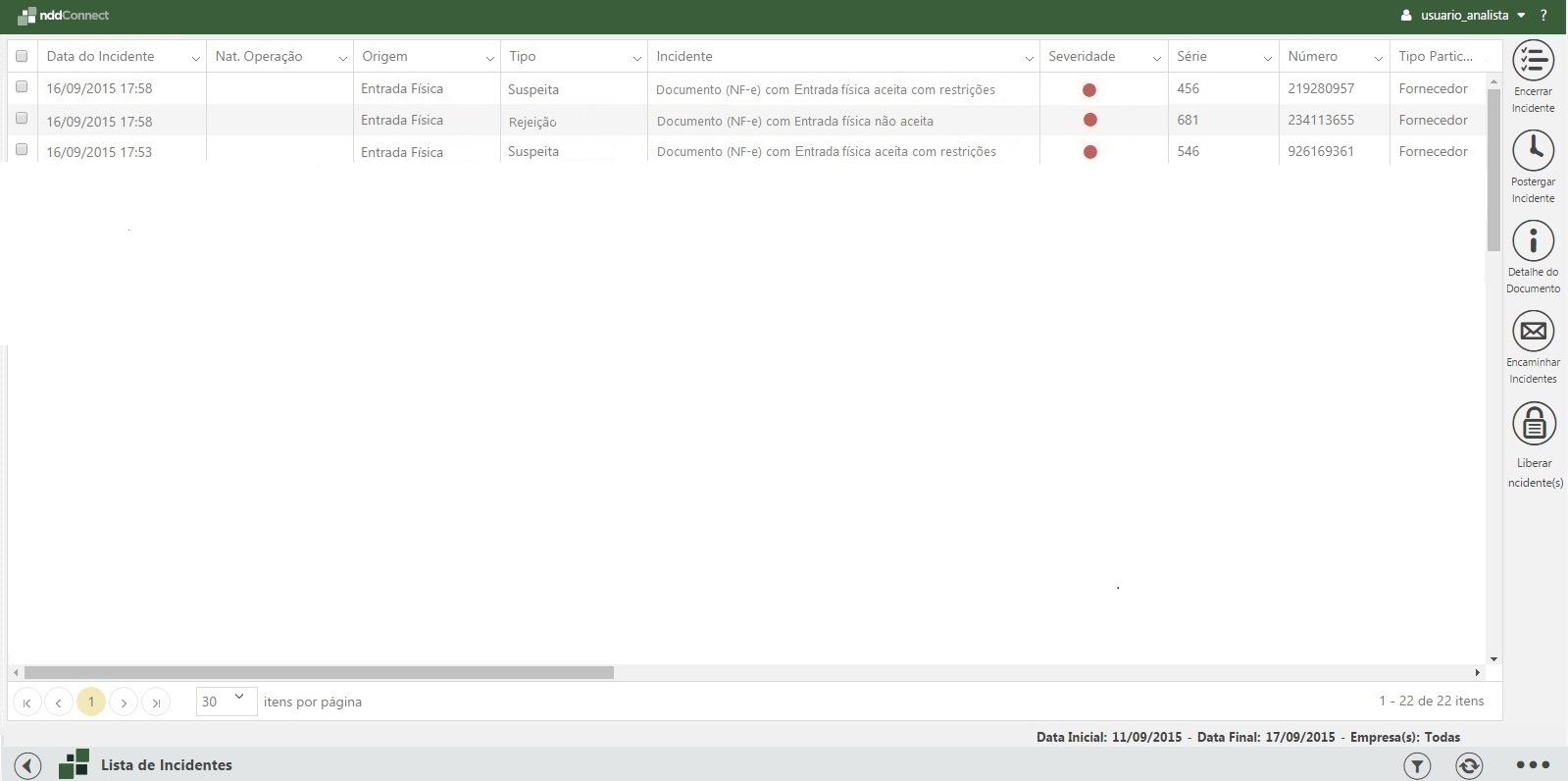Image resolution: width=1568 pixels, height=781 pixels.
Task: Click the Encerrar Incidente icon
Action: click(1533, 61)
